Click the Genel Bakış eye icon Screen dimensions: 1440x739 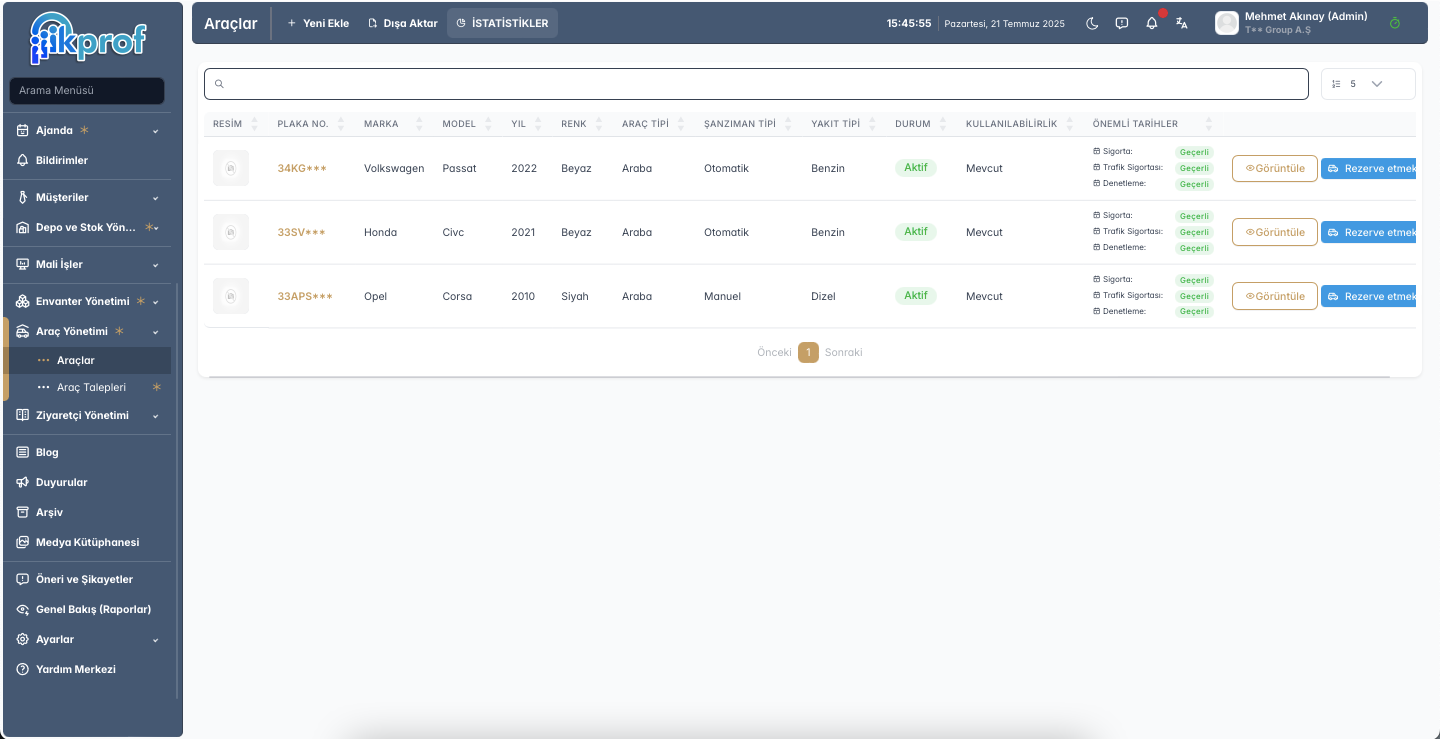pos(23,609)
